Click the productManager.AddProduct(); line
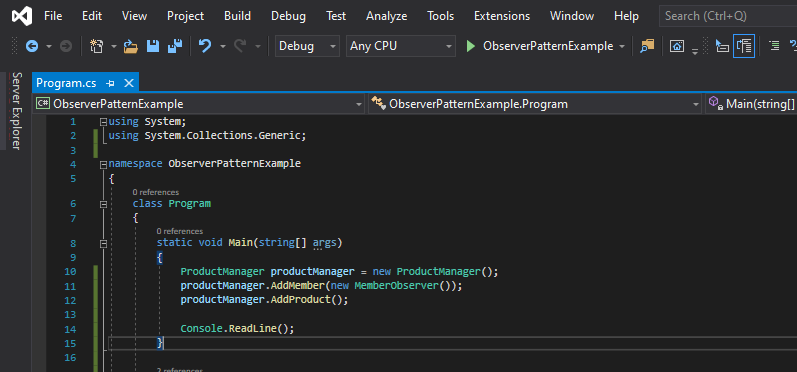797x372 pixels. tap(264, 299)
